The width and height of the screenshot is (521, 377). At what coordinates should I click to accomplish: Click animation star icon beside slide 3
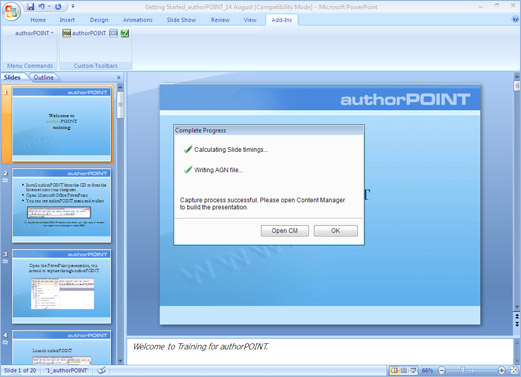pyautogui.click(x=5, y=261)
